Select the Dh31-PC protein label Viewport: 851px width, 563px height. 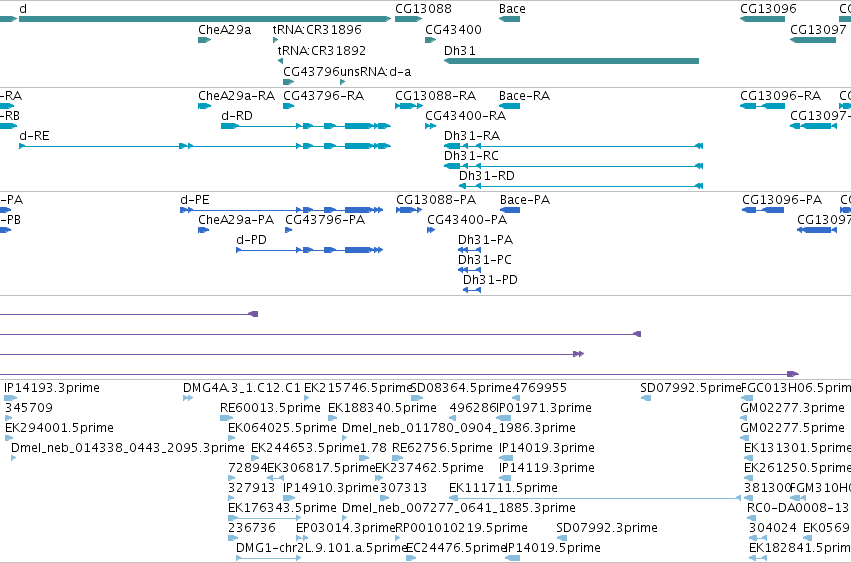[x=485, y=260]
